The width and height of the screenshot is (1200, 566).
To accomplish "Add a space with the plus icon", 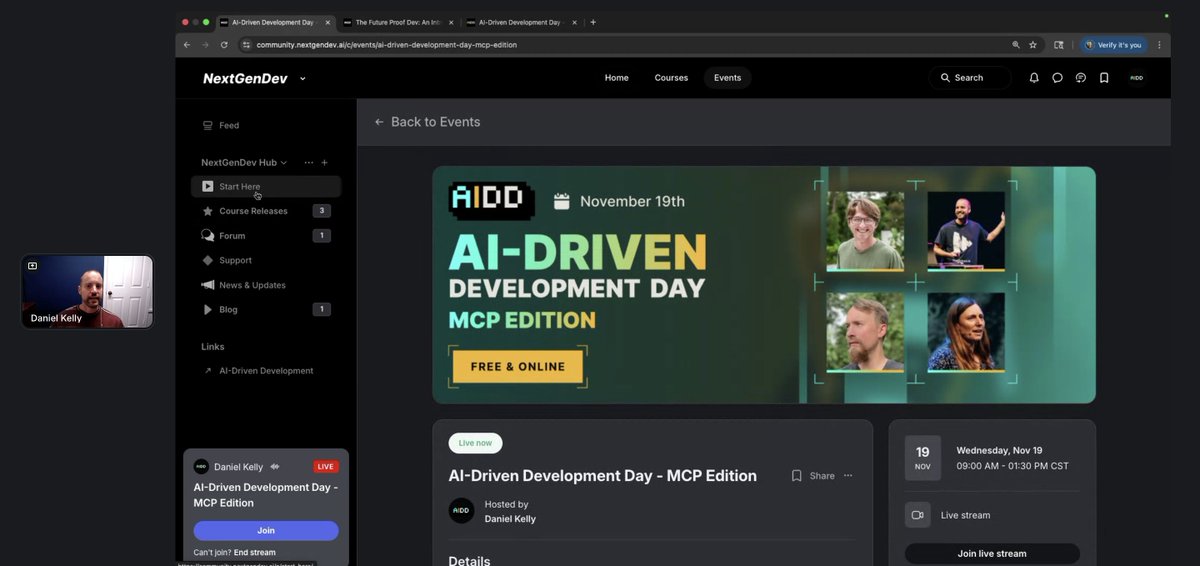I will [324, 162].
